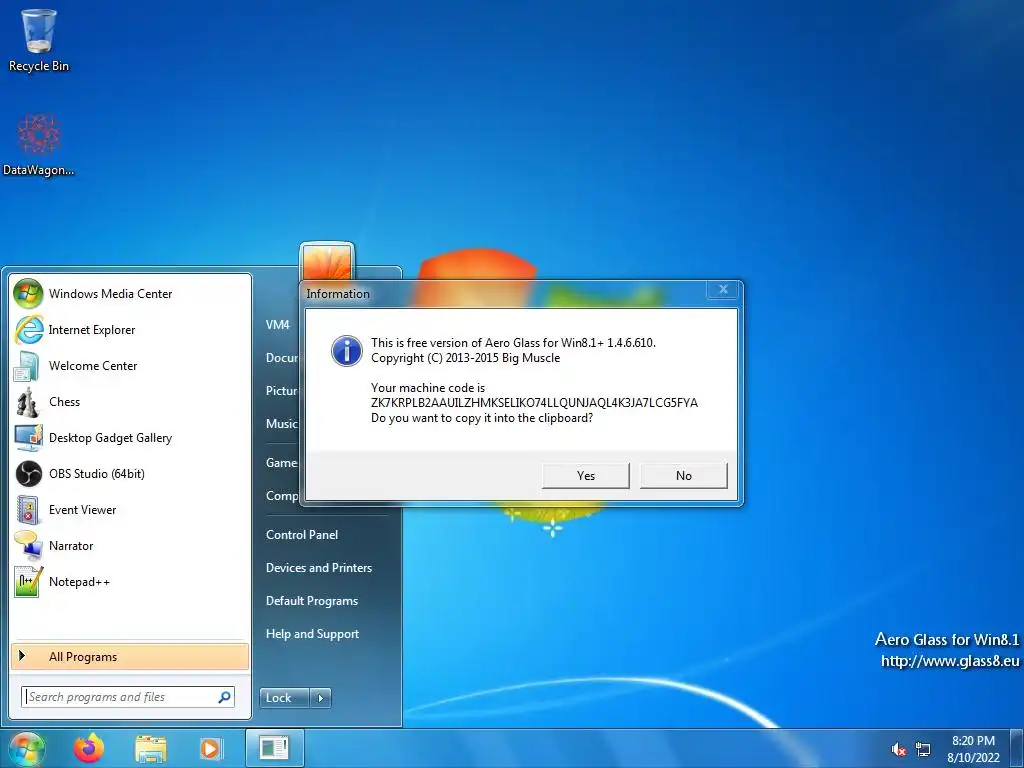Viewport: 1024px width, 768px height.
Task: Select the DataWagon desktop shortcut
Action: 39,144
